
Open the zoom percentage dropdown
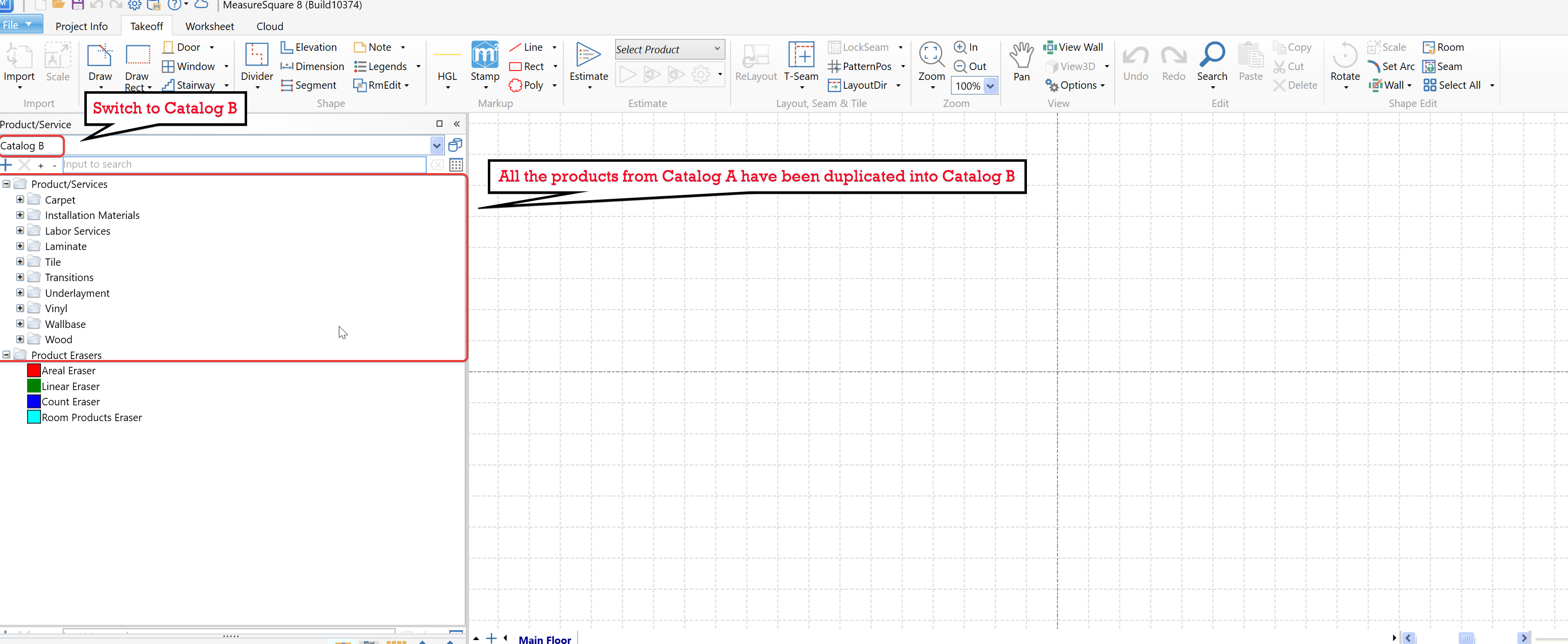pyautogui.click(x=990, y=86)
